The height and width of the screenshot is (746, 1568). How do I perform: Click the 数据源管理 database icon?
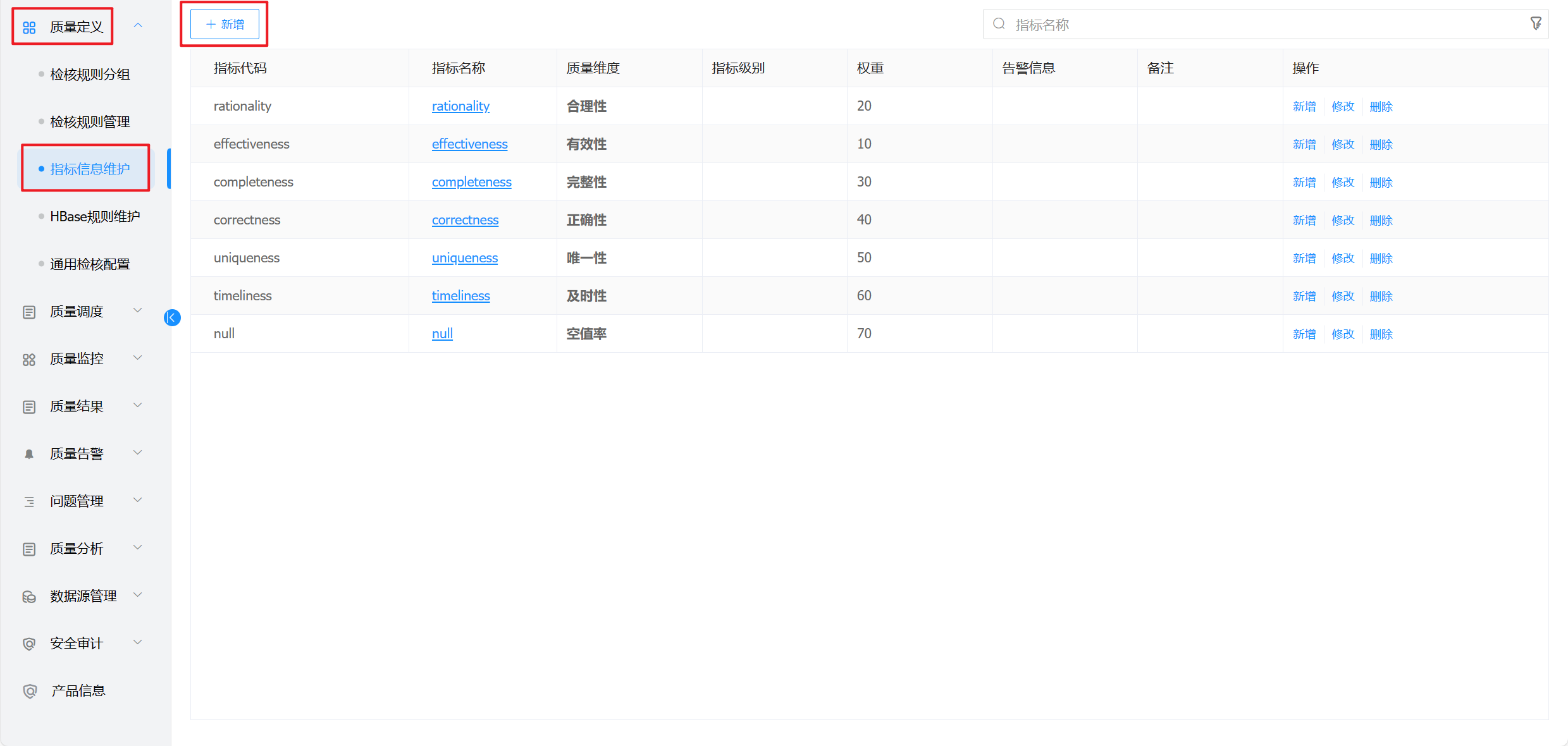29,596
